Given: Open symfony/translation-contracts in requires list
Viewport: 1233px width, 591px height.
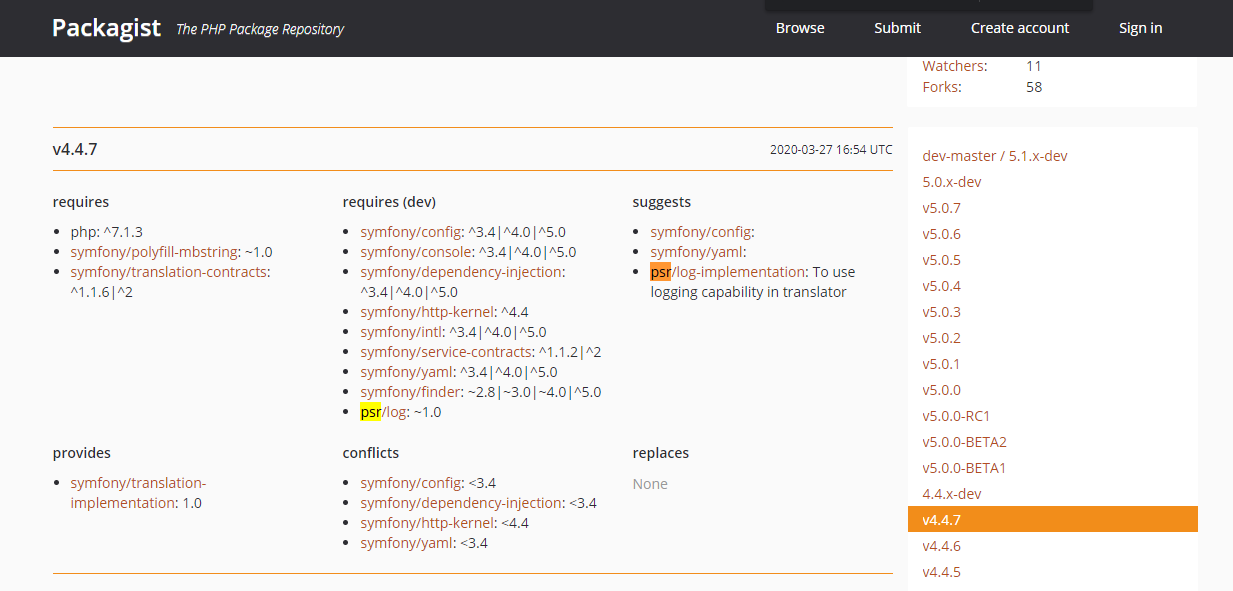Looking at the screenshot, I should (169, 271).
